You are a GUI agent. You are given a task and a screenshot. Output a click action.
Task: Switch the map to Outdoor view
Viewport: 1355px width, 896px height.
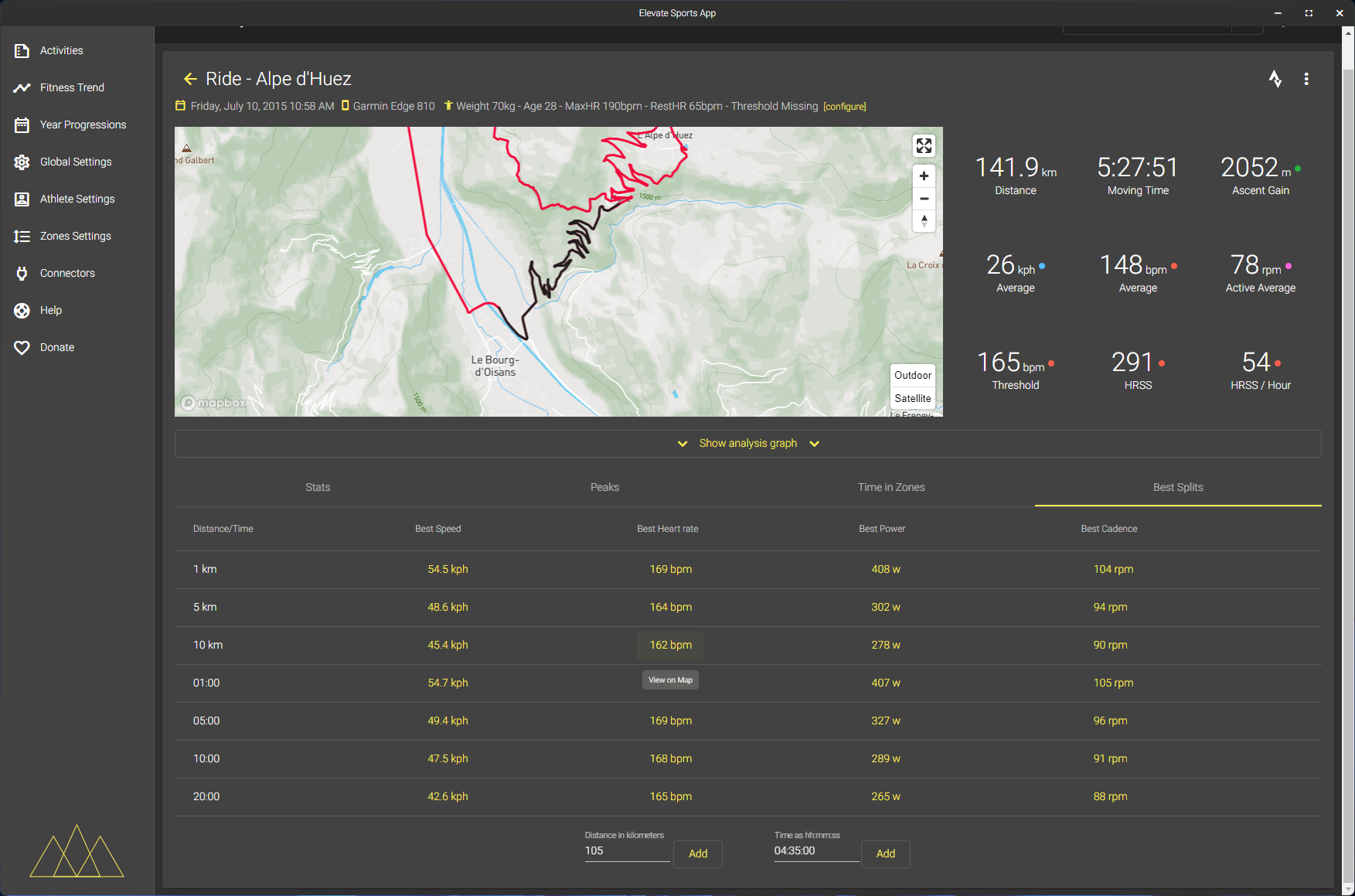pyautogui.click(x=912, y=375)
